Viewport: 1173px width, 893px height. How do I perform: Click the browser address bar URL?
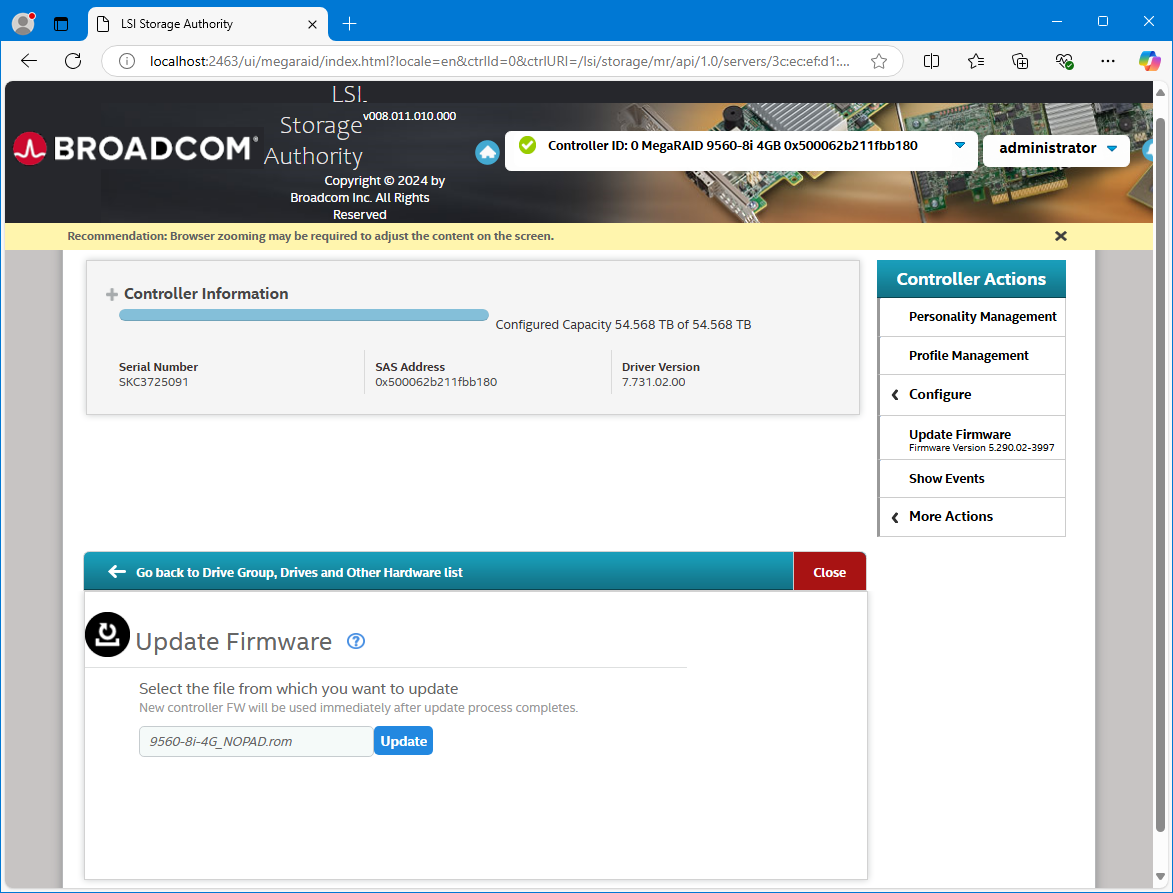[499, 61]
